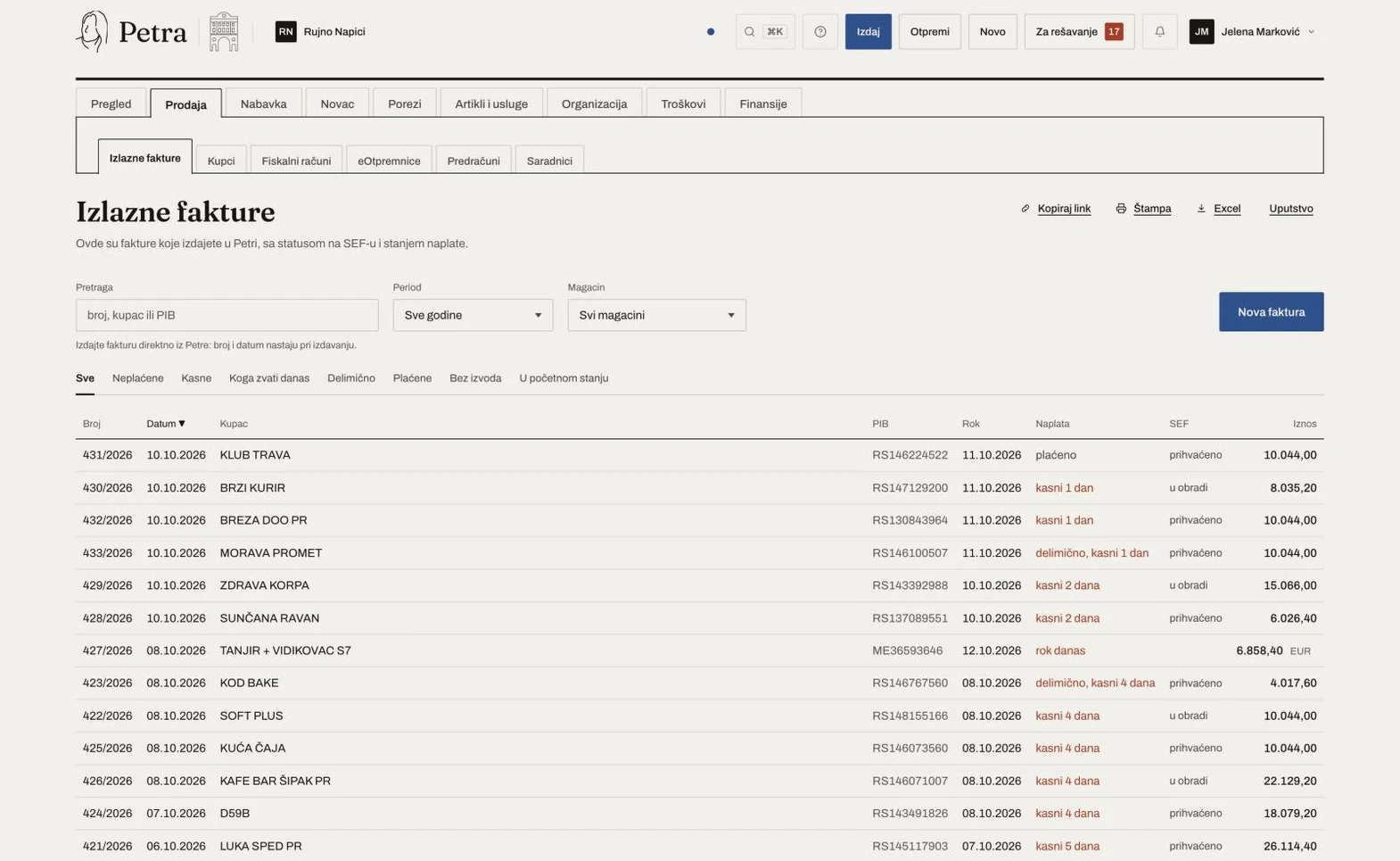Image resolution: width=1400 pixels, height=861 pixels.
Task: Click the link icon beside Kopiraj link
Action: (x=1025, y=209)
